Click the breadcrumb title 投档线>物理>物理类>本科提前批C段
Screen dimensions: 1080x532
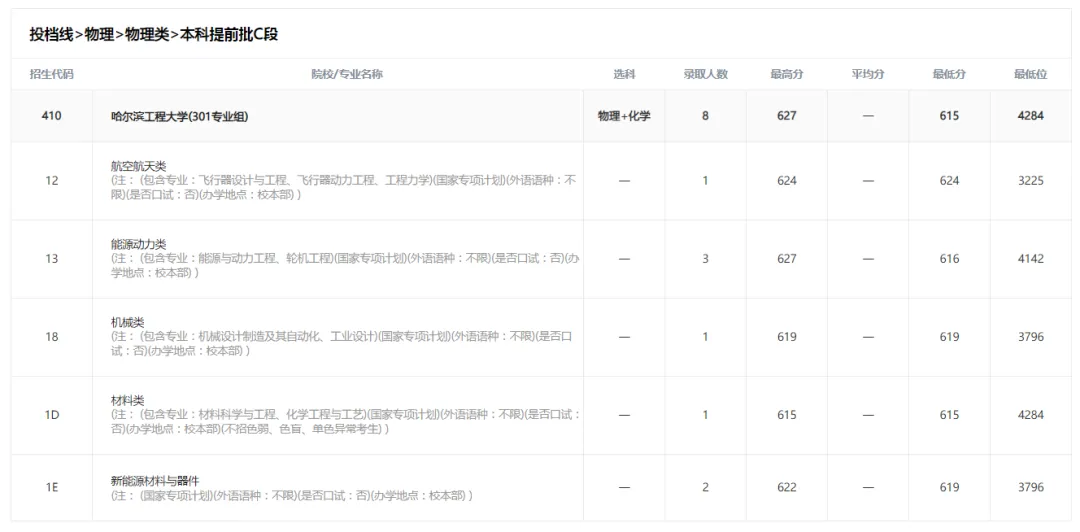pyautogui.click(x=154, y=34)
